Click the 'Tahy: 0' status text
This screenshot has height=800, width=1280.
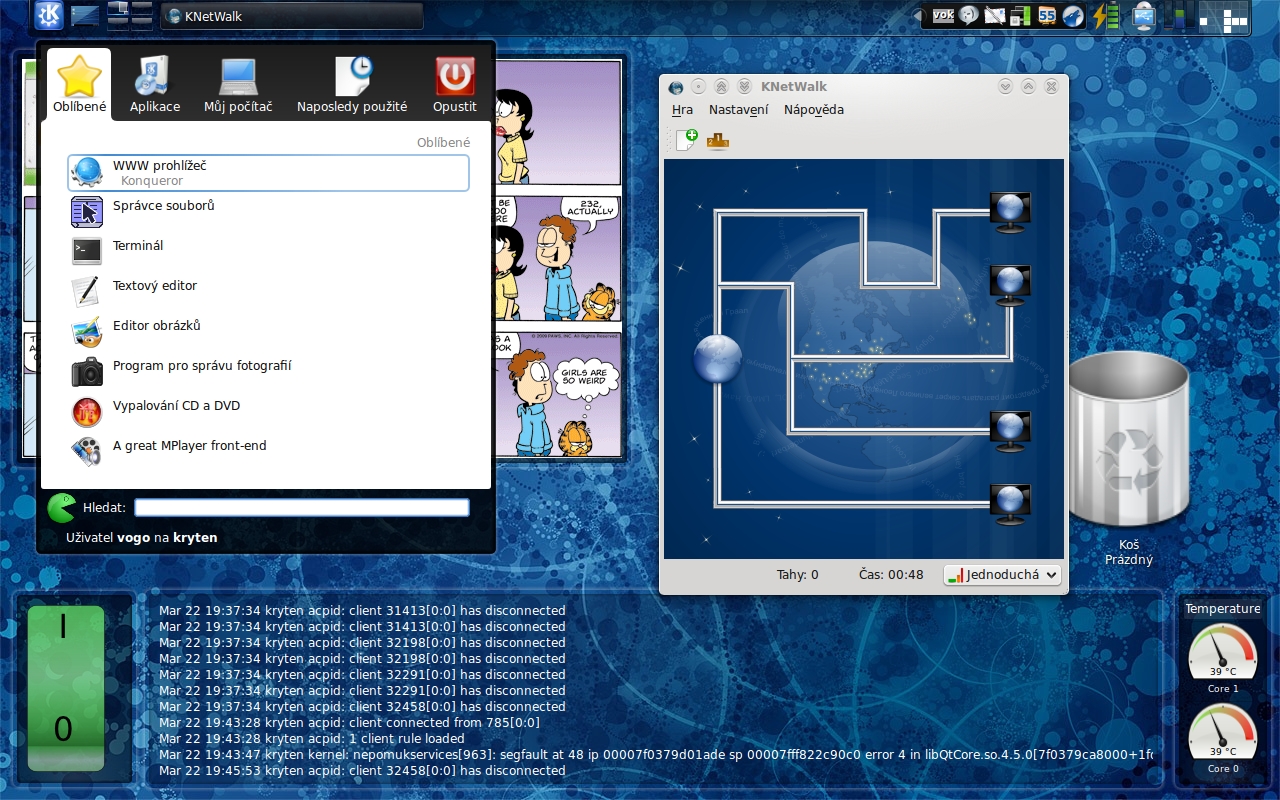point(798,575)
